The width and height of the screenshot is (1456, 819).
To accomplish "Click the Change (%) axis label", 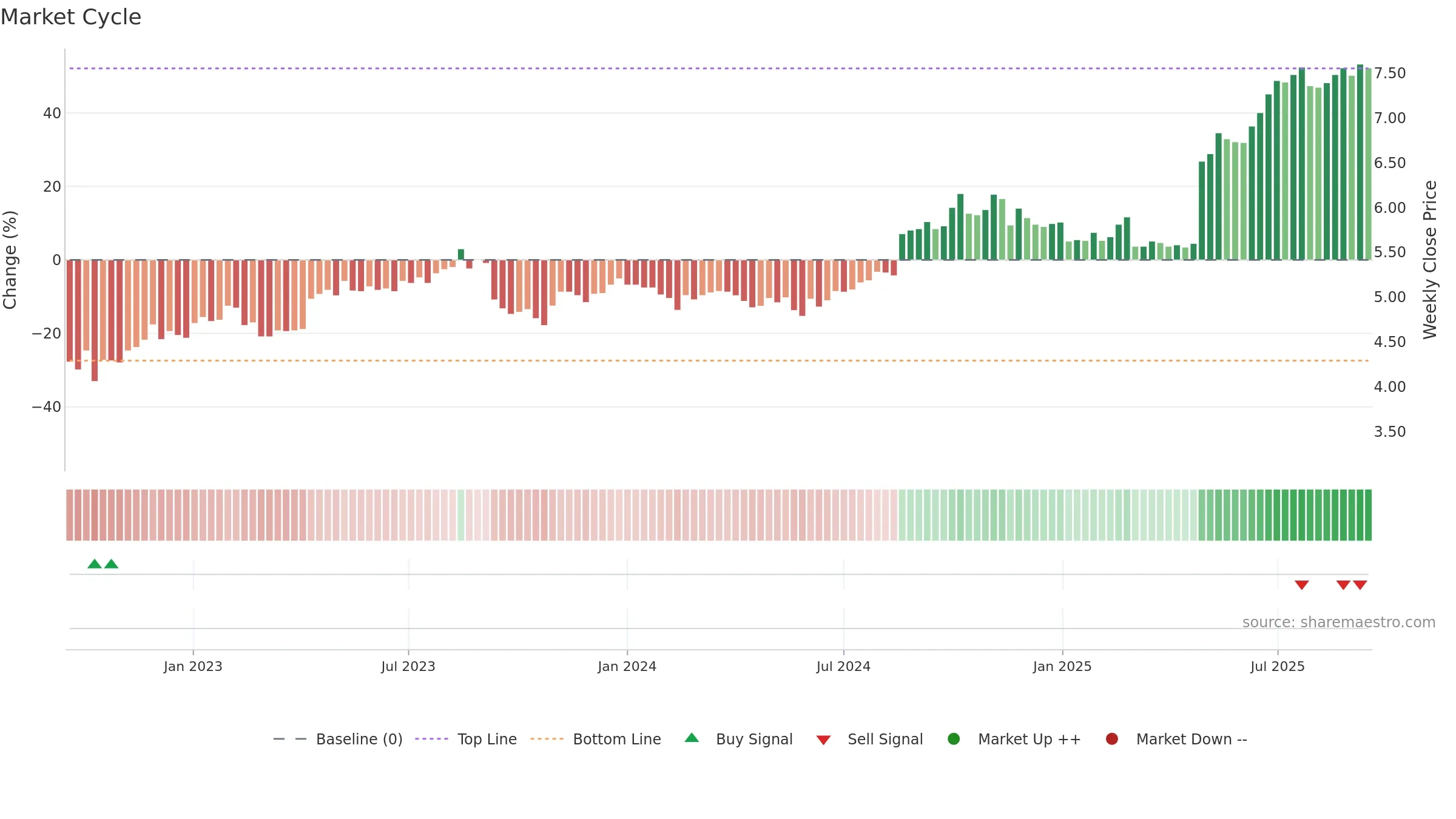I will click(10, 260).
